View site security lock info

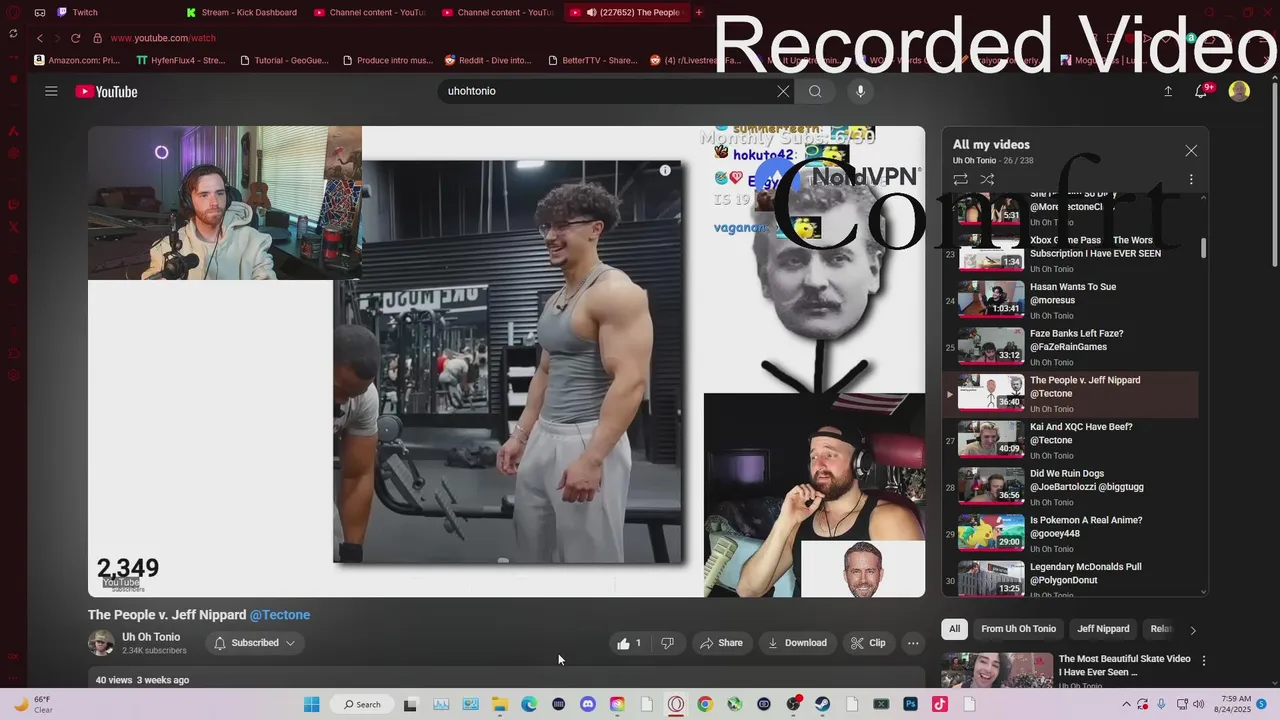pyautogui.click(x=97, y=38)
